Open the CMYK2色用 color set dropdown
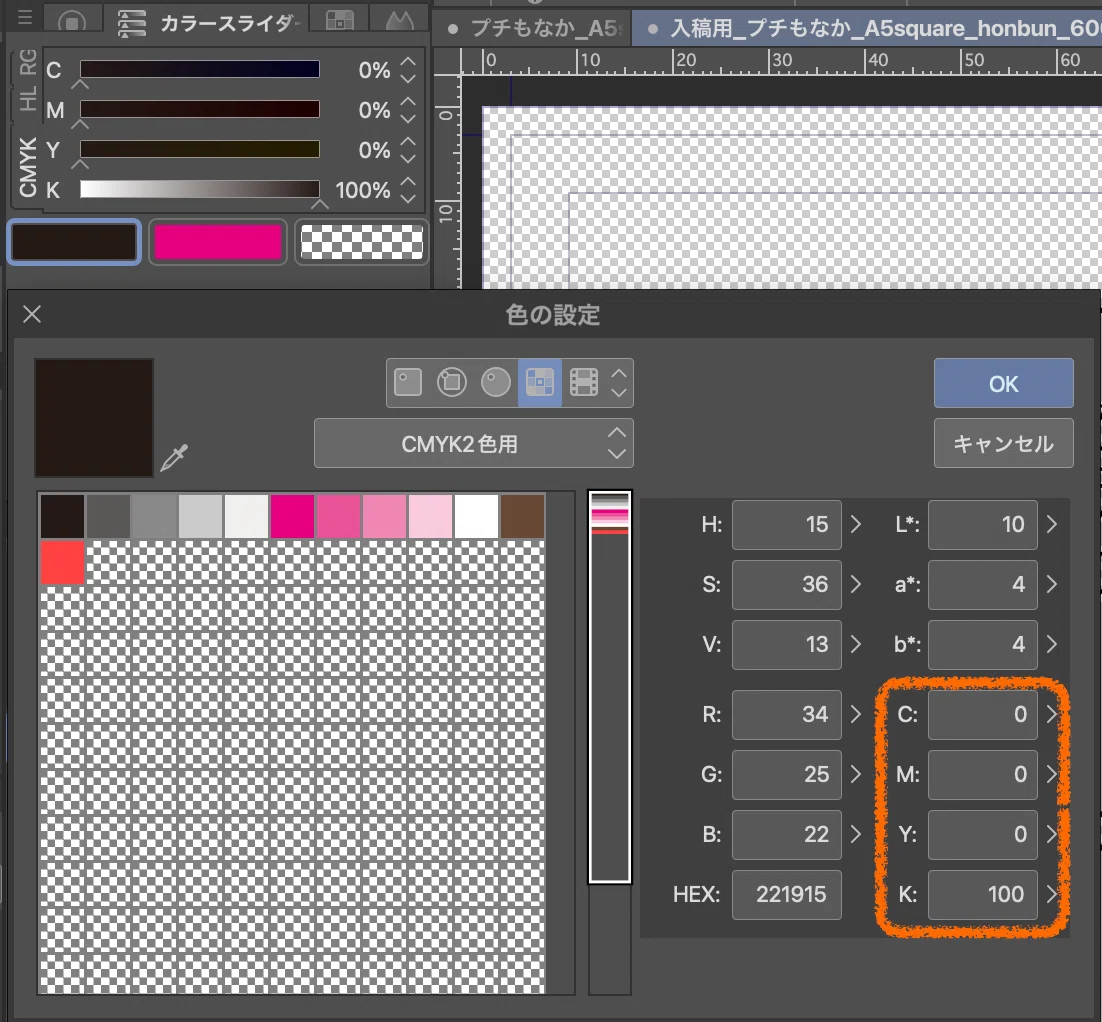 tap(473, 444)
